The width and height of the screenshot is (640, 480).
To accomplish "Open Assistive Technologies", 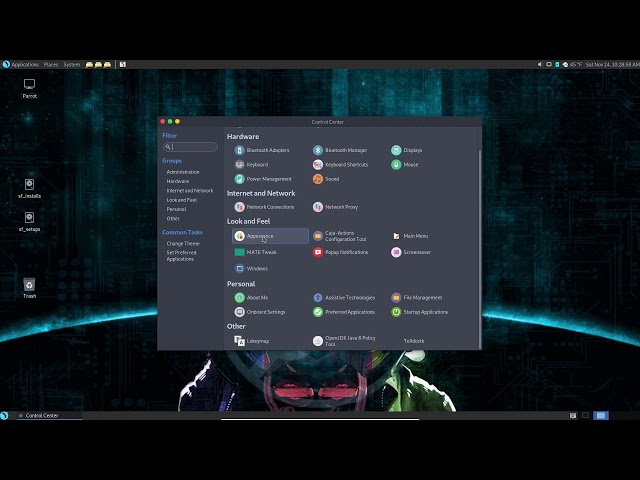I will (x=344, y=298).
